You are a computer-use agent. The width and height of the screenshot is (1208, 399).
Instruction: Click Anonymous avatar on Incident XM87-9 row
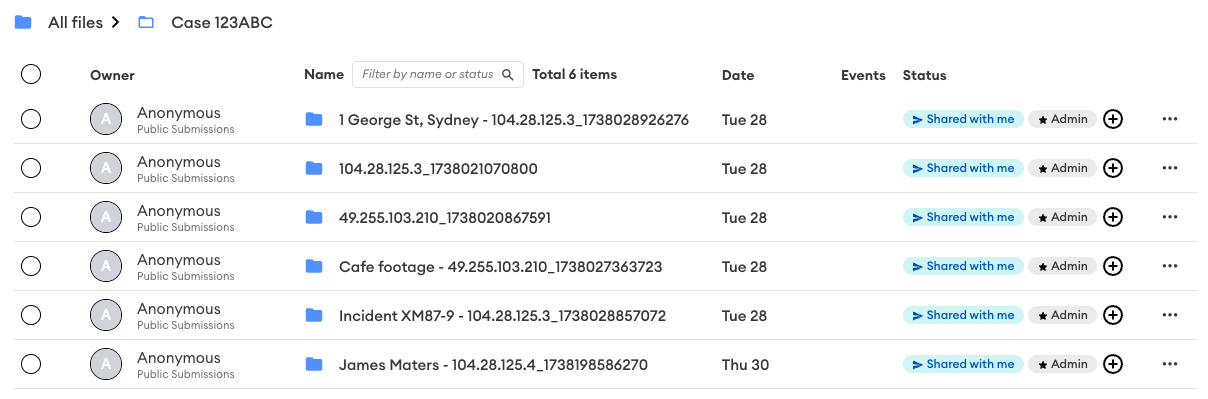(x=106, y=316)
